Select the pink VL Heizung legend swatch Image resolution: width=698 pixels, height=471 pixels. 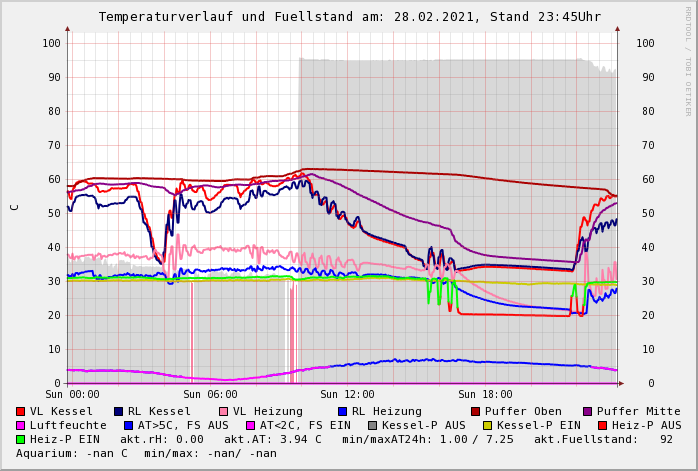click(x=224, y=411)
